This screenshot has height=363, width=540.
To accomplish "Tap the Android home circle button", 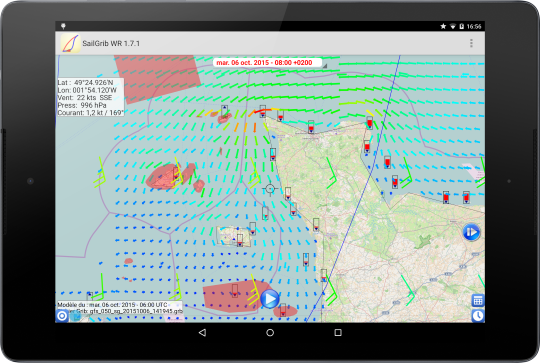I will click(x=270, y=332).
